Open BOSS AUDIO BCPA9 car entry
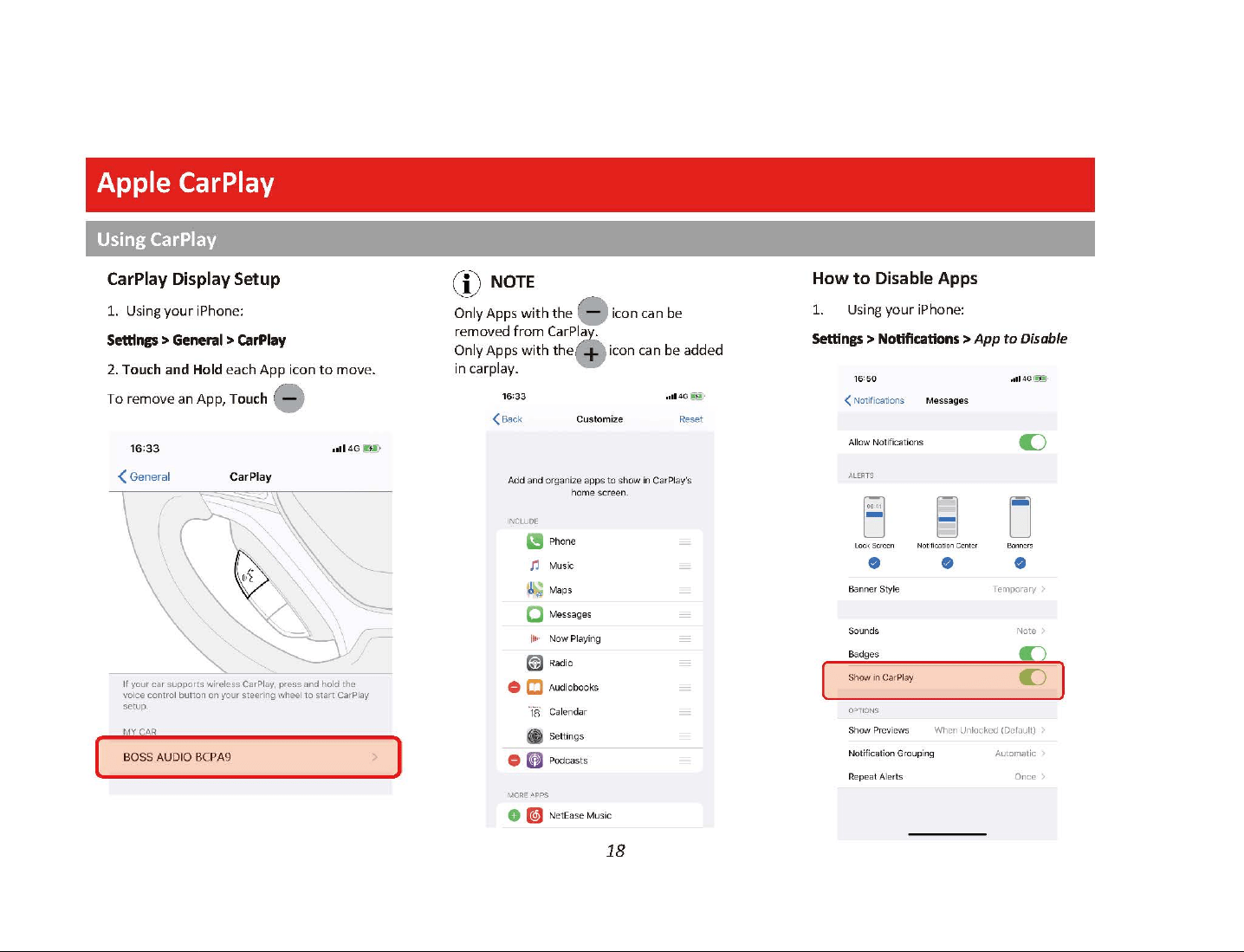Viewport: 1244px width, 952px height. [x=249, y=757]
